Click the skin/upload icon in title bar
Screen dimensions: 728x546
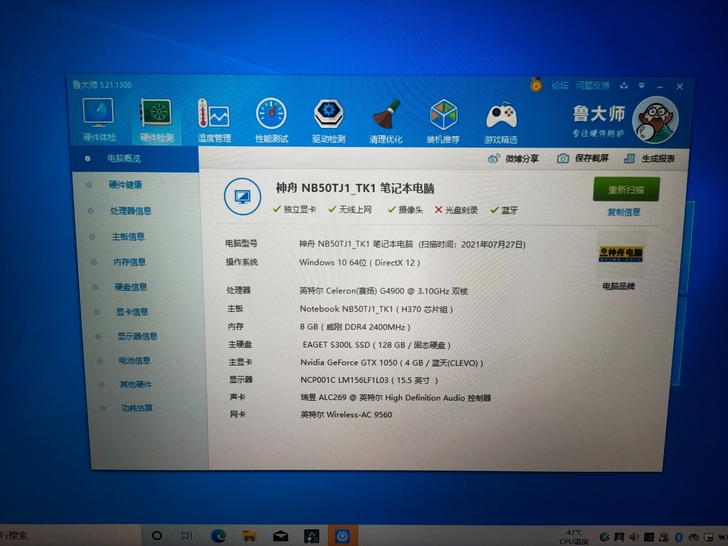[624, 85]
